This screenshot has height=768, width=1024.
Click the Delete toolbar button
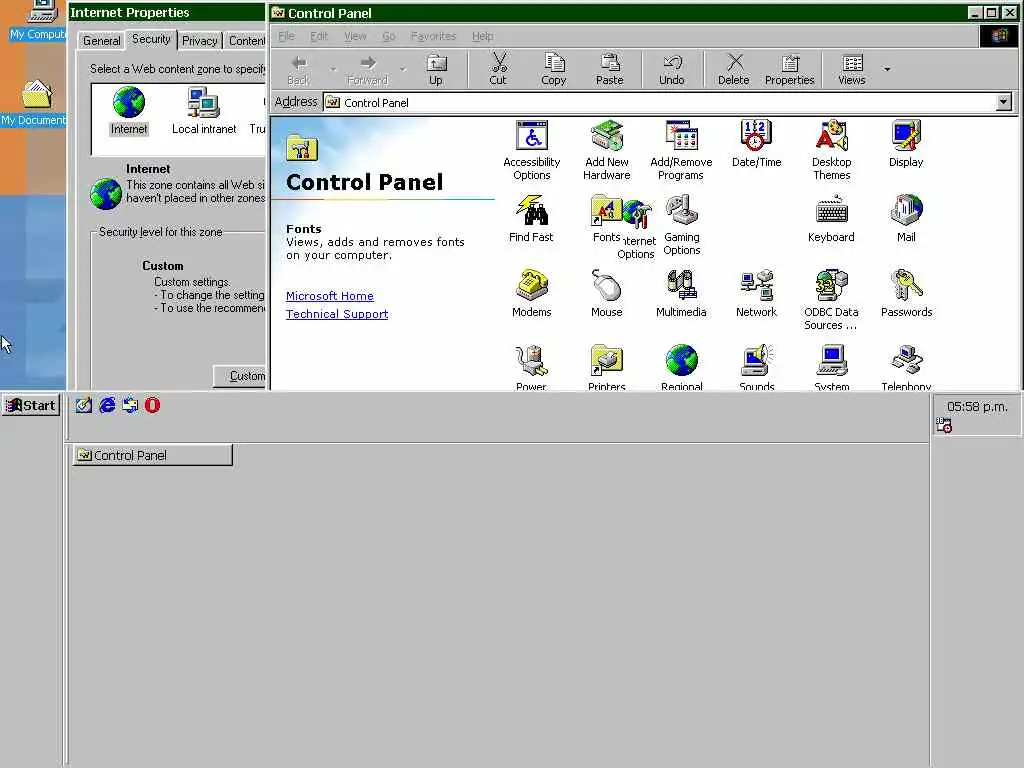(x=733, y=69)
